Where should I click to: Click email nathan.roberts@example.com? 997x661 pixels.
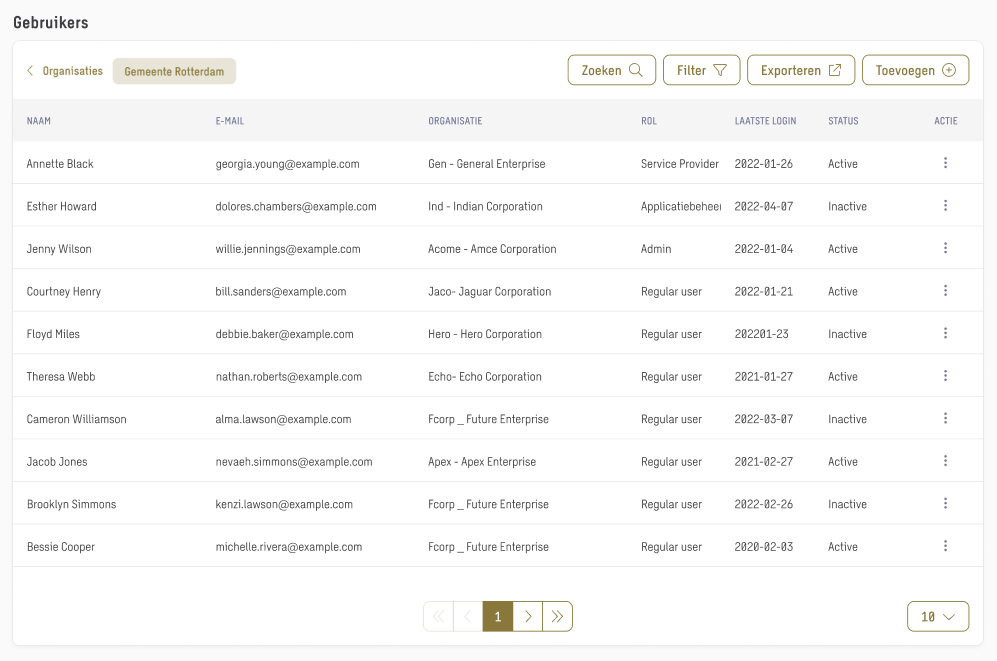289,376
